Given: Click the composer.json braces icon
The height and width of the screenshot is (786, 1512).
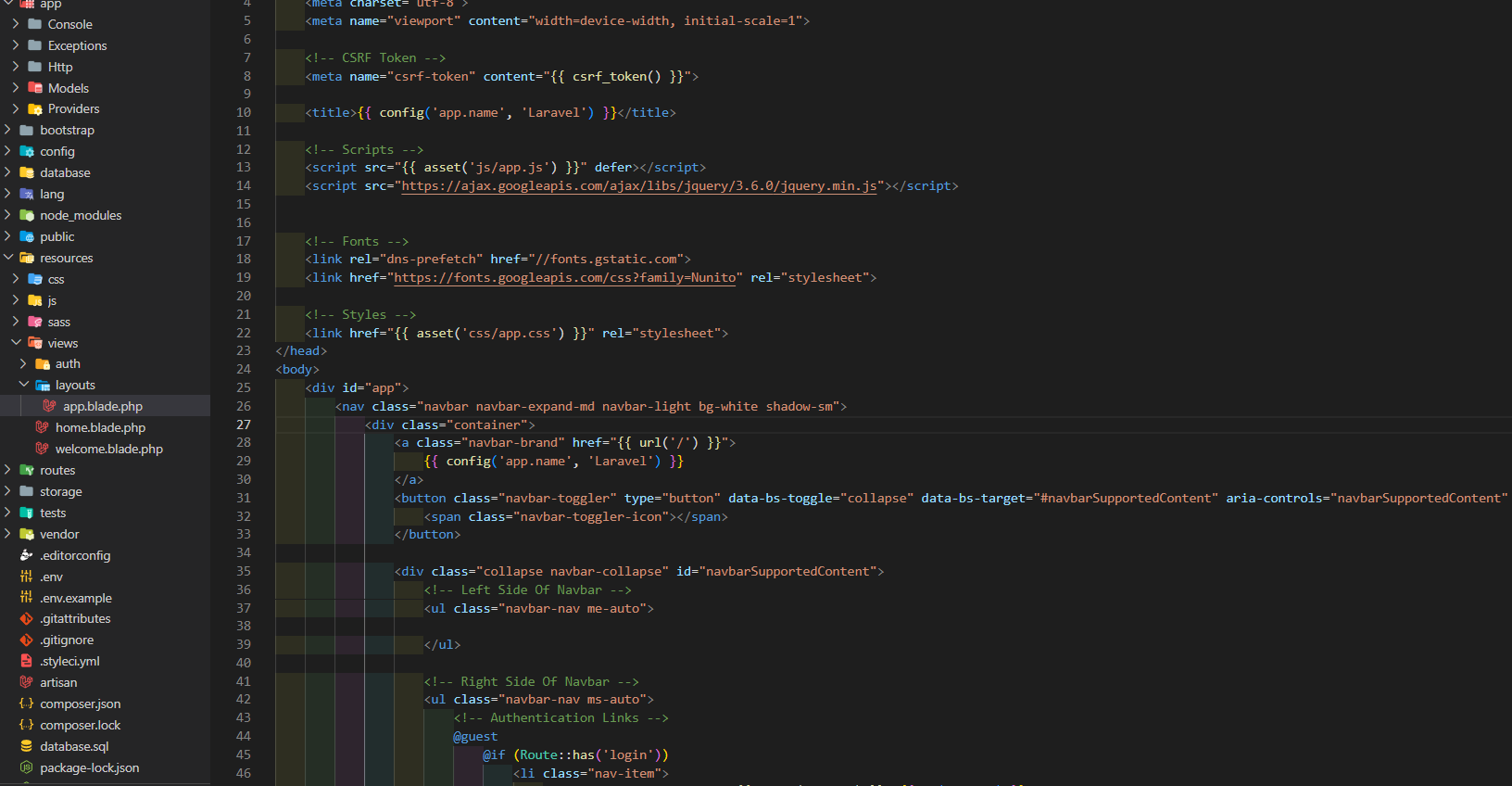Looking at the screenshot, I should [x=27, y=704].
